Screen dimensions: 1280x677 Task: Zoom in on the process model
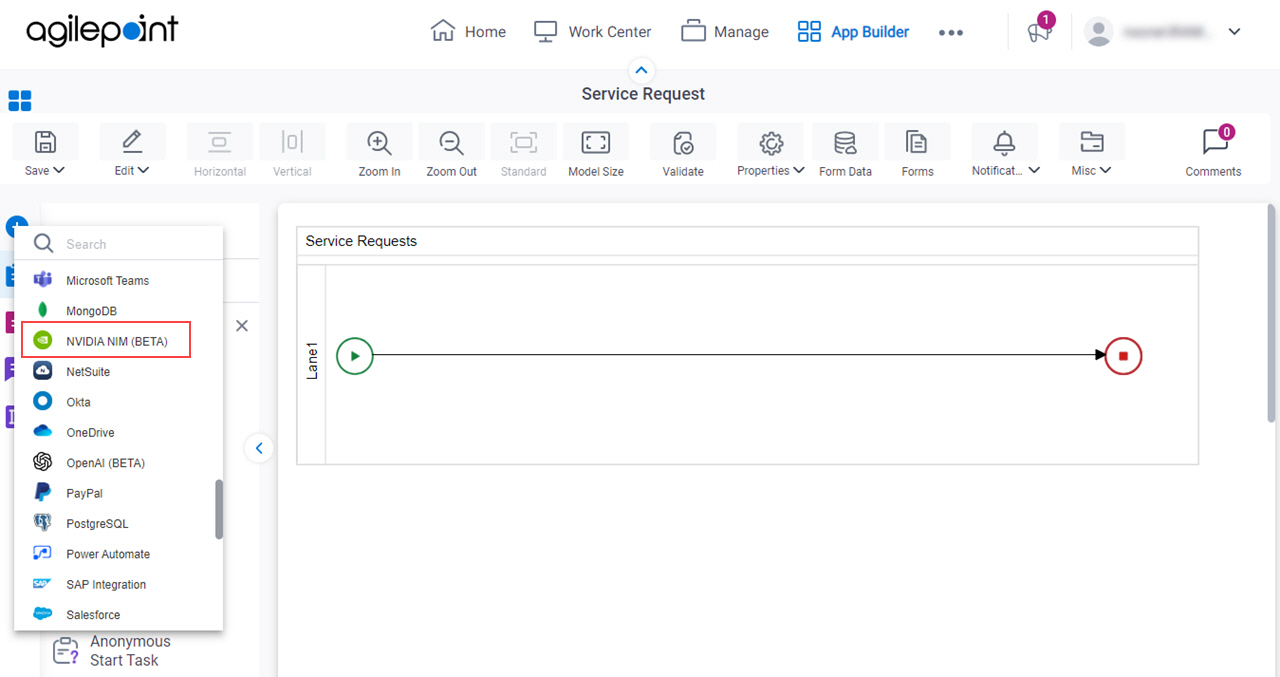click(379, 142)
